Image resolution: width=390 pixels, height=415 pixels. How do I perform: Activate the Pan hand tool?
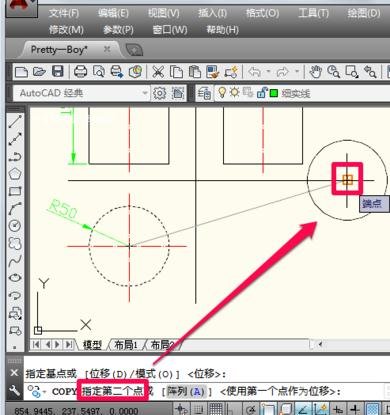[x=315, y=72]
